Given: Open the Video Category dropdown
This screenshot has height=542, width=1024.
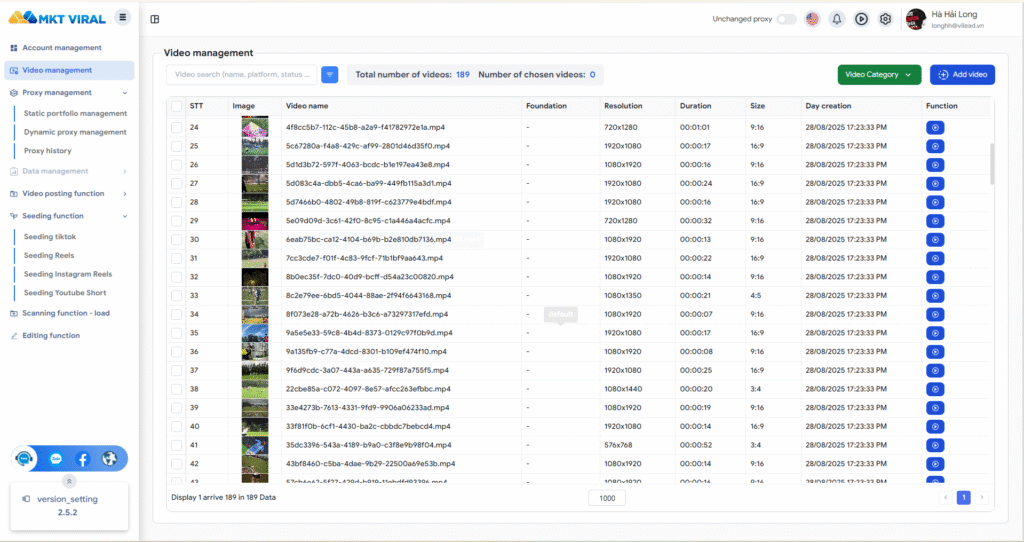Looking at the screenshot, I should click(x=879, y=74).
